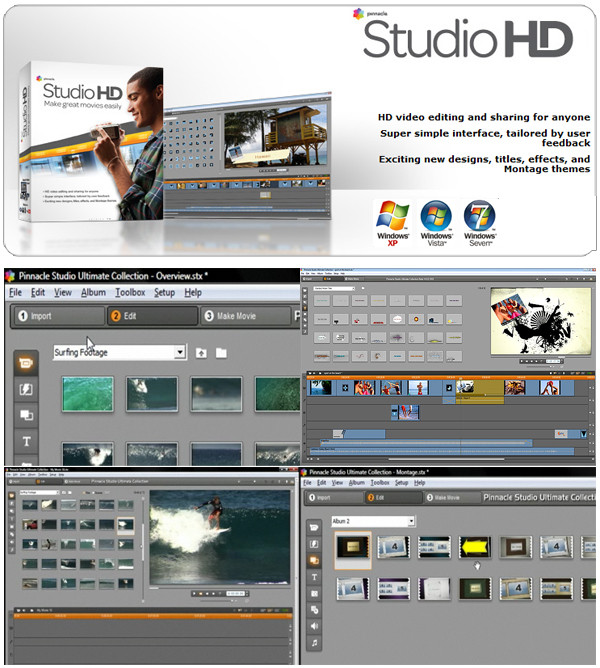Click ink-splatter preview in timeline window
Screen dimensions: 600x668
pyautogui.click(x=540, y=320)
